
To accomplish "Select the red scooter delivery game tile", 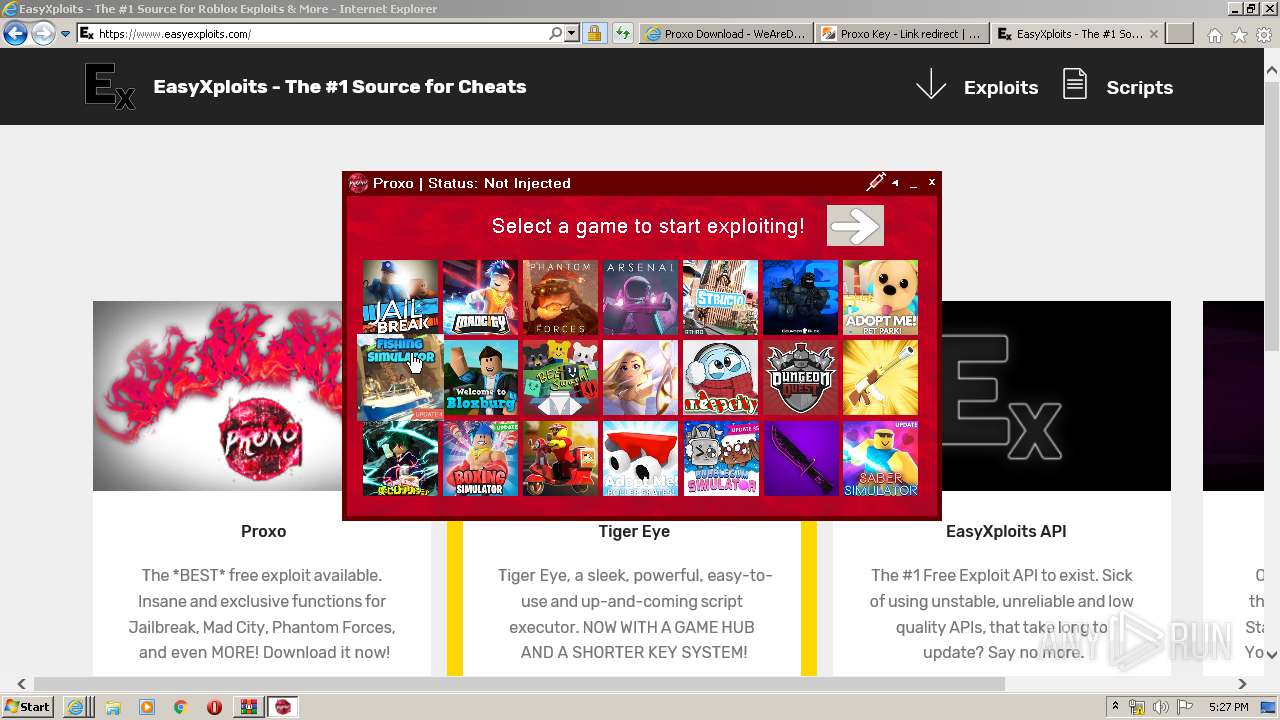I will [x=560, y=457].
